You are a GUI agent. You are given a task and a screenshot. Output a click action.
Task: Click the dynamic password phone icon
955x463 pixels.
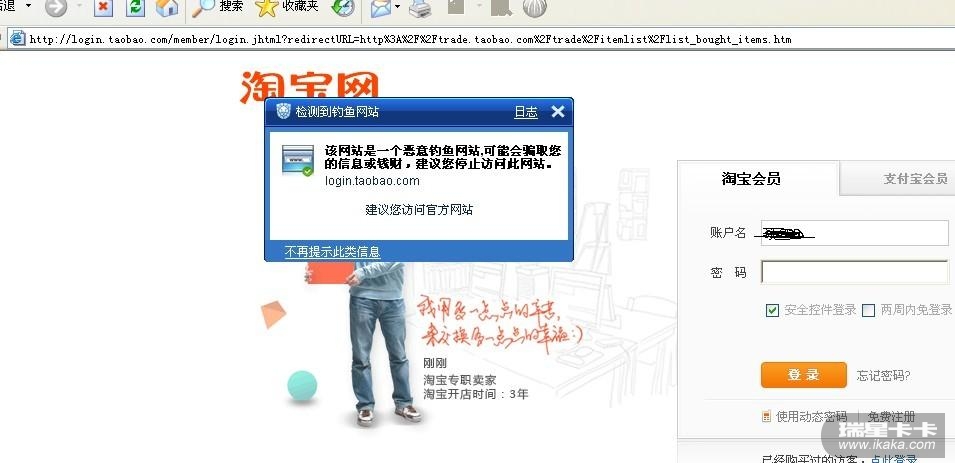766,417
